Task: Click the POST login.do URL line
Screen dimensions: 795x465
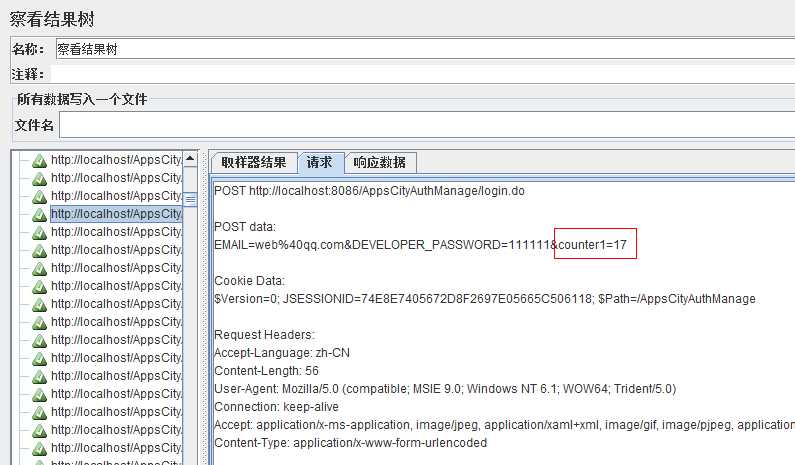Action: click(370, 191)
